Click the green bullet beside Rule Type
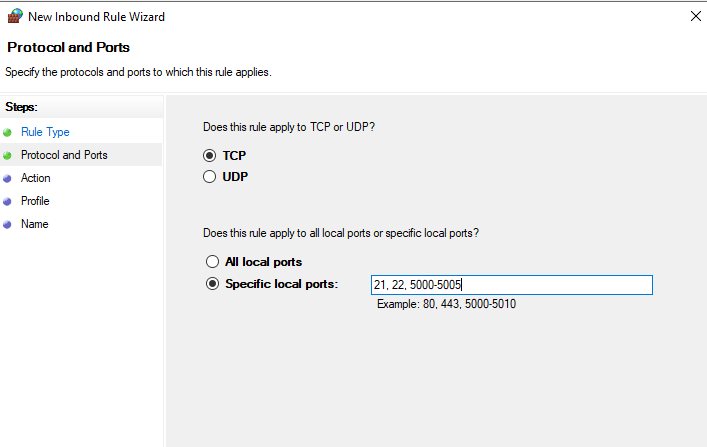Viewport: 707px width, 447px height. pos(7,133)
